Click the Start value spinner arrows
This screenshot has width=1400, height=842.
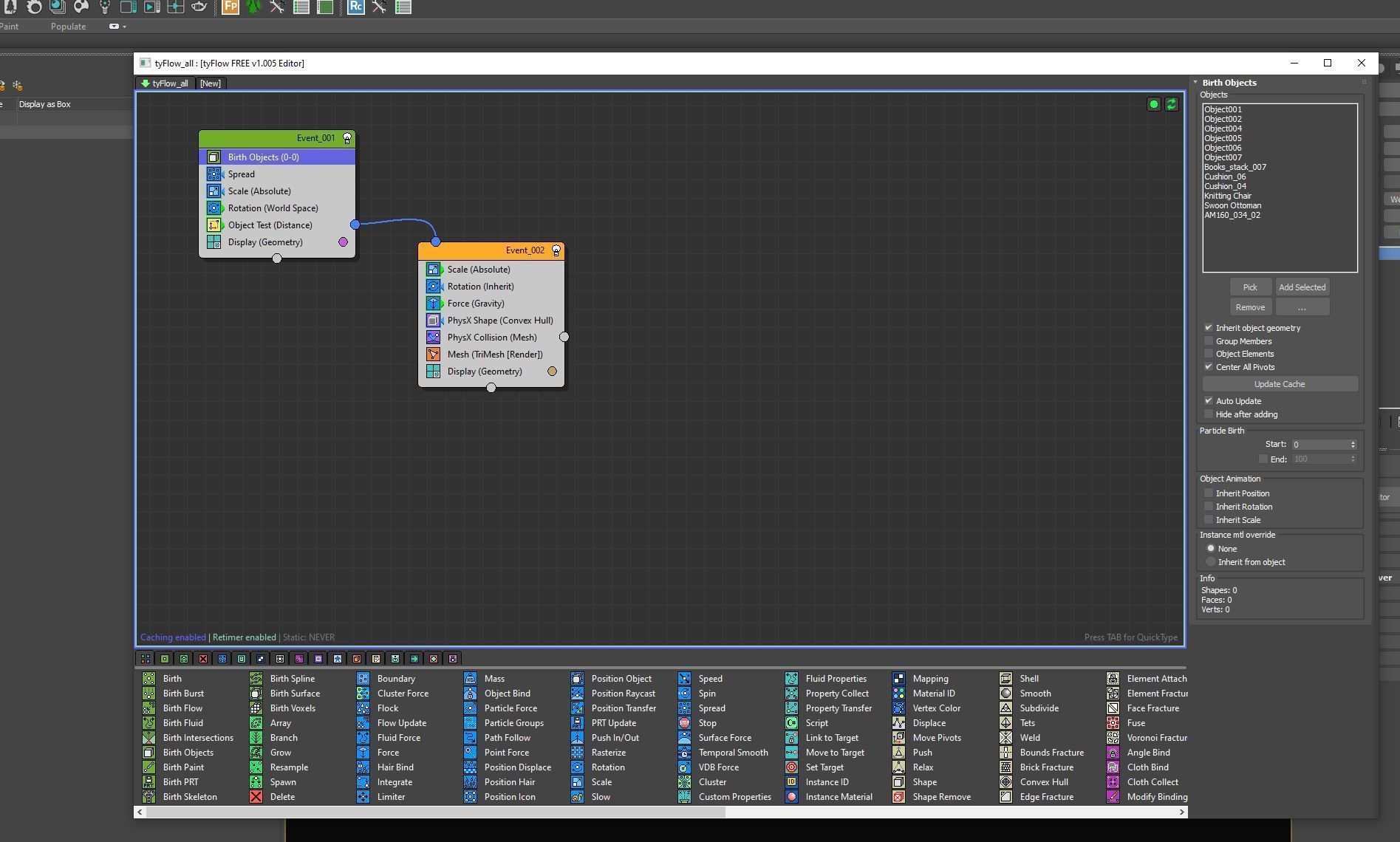click(x=1353, y=445)
